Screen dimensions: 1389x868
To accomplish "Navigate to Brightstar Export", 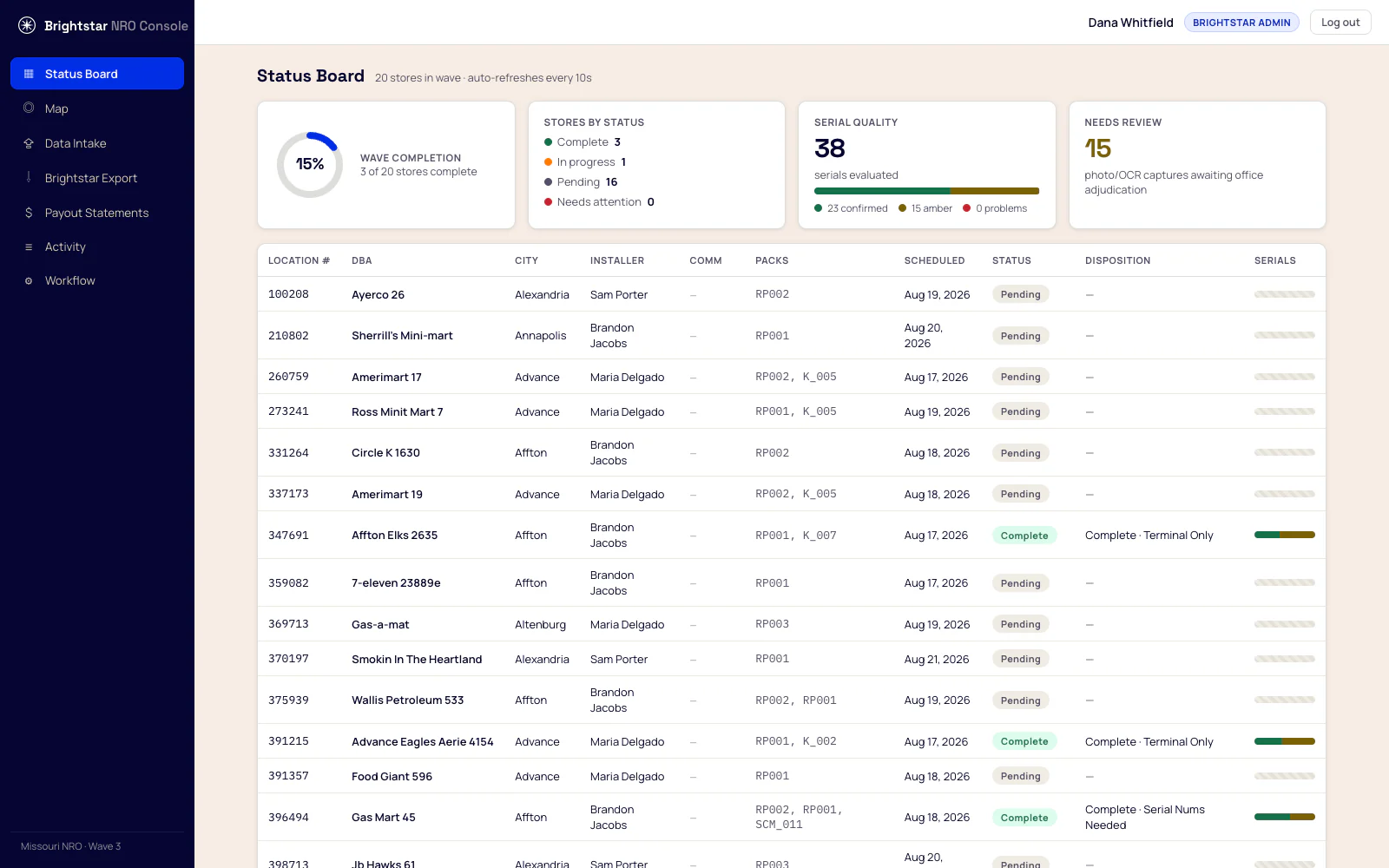I will coord(97,178).
